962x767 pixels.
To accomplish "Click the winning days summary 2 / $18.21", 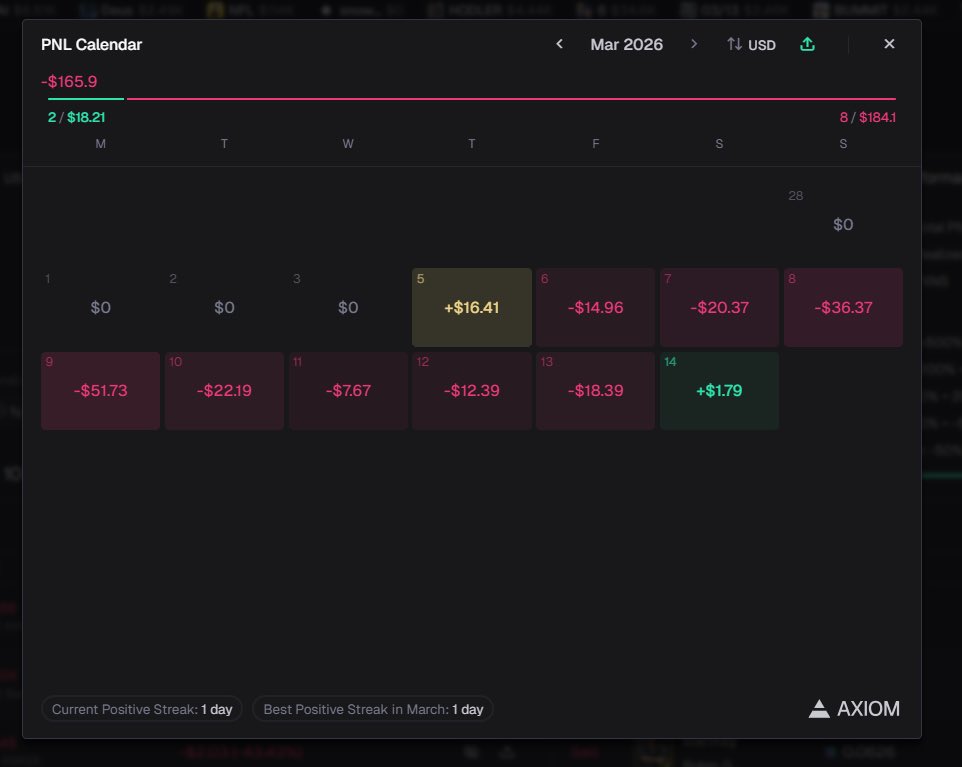I will [x=77, y=117].
